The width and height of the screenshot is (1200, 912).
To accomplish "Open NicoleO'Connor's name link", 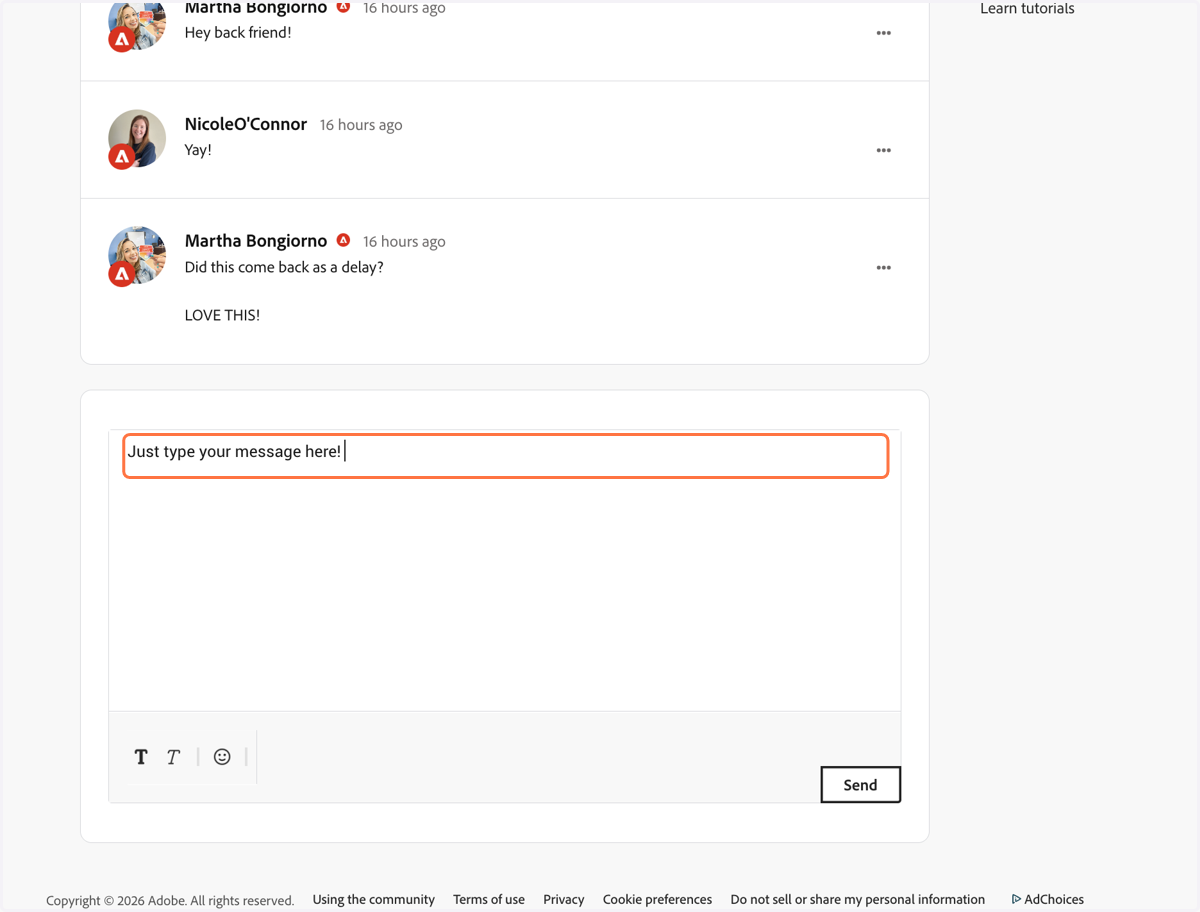I will [246, 124].
